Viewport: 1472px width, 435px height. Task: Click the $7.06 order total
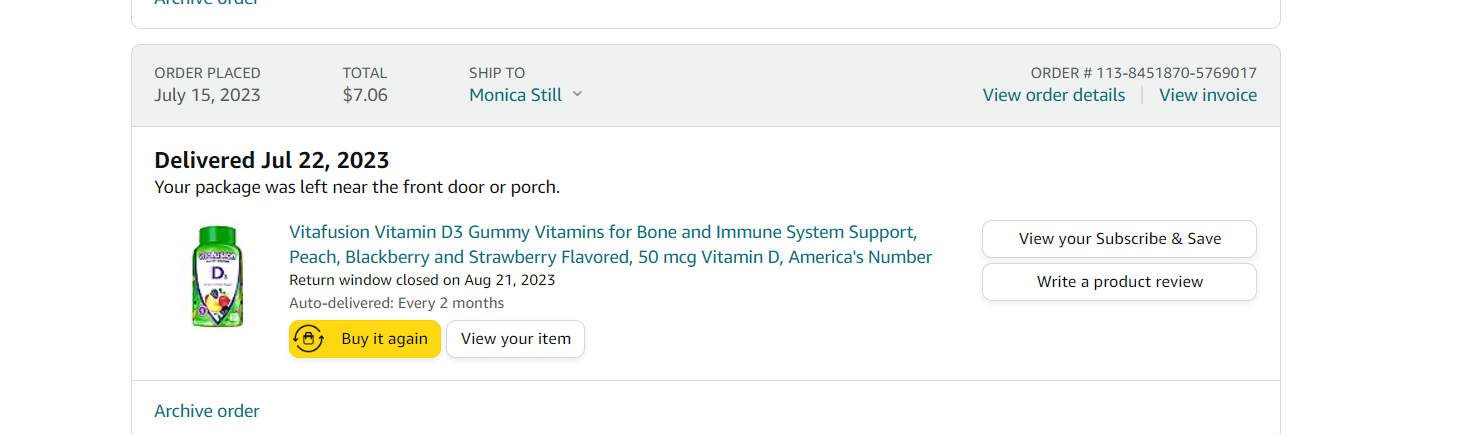365,95
